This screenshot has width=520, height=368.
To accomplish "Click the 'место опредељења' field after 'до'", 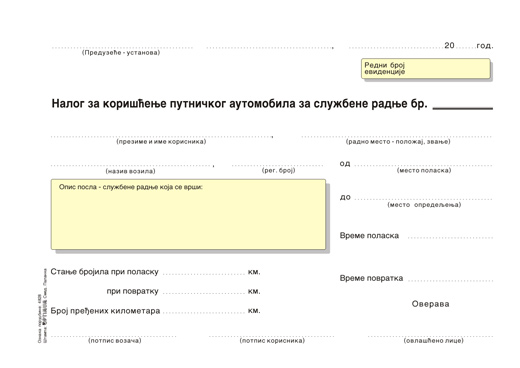I will point(423,199).
